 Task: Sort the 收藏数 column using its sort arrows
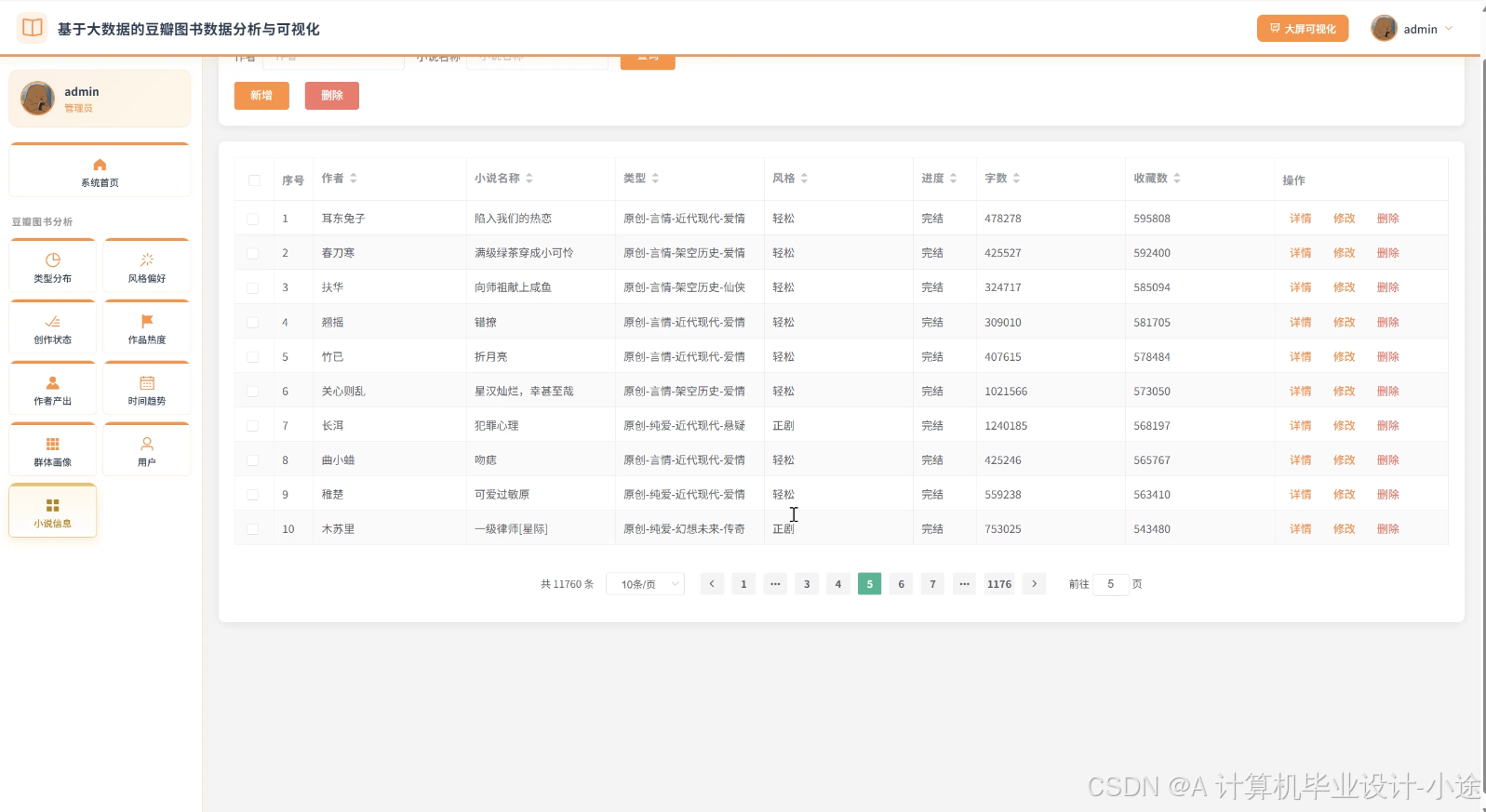pyautogui.click(x=1177, y=178)
